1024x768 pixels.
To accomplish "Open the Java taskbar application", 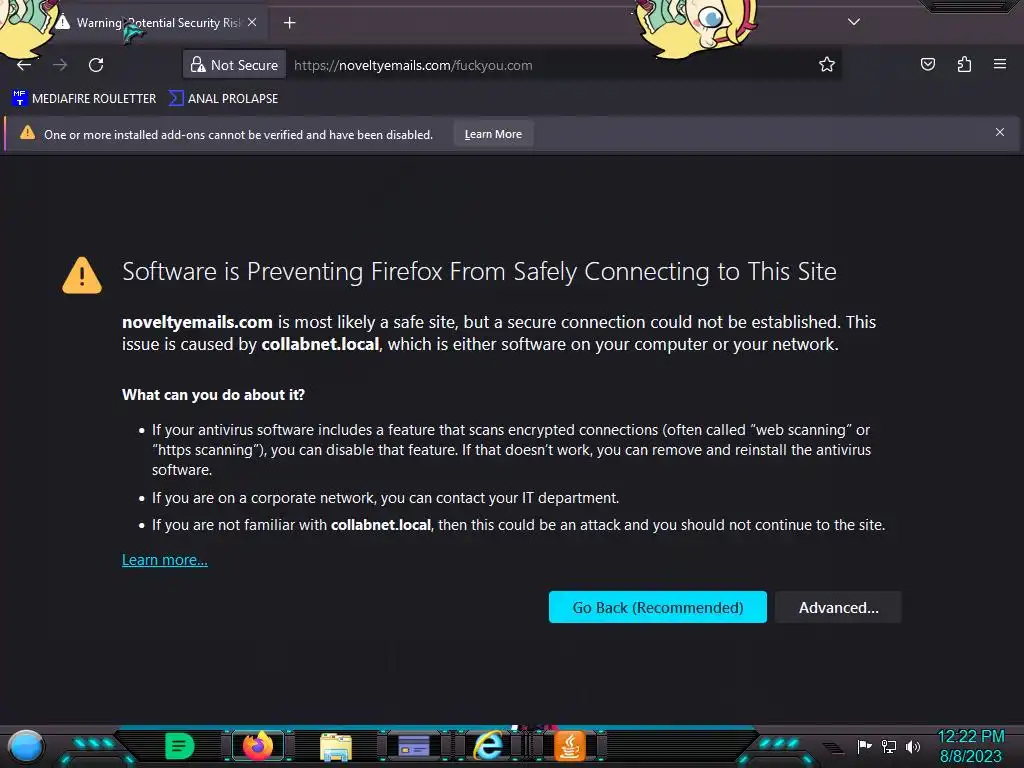I will point(569,746).
